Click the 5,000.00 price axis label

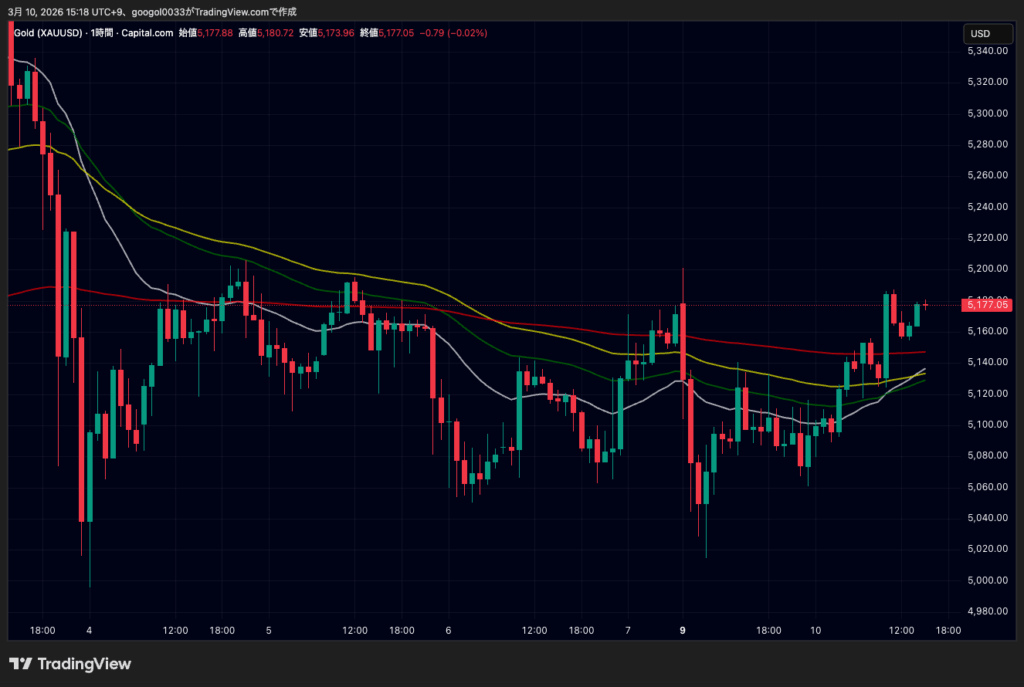click(988, 580)
